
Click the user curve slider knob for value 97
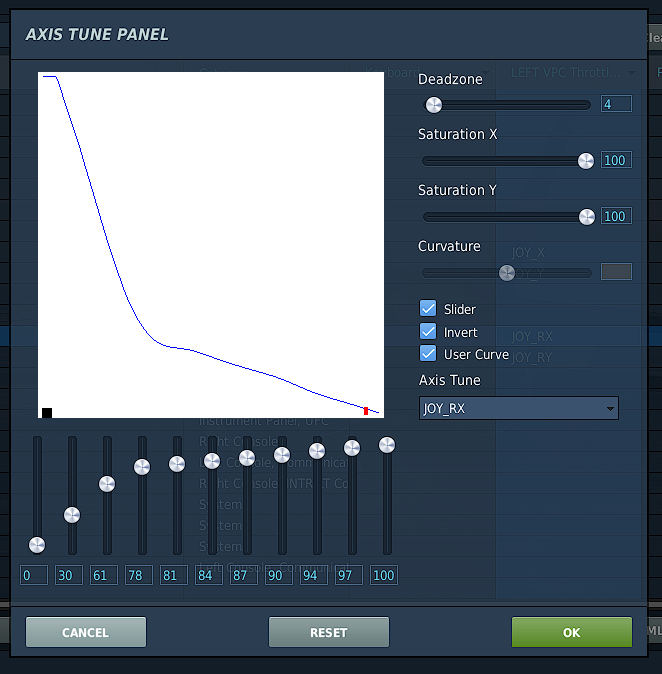tap(352, 448)
